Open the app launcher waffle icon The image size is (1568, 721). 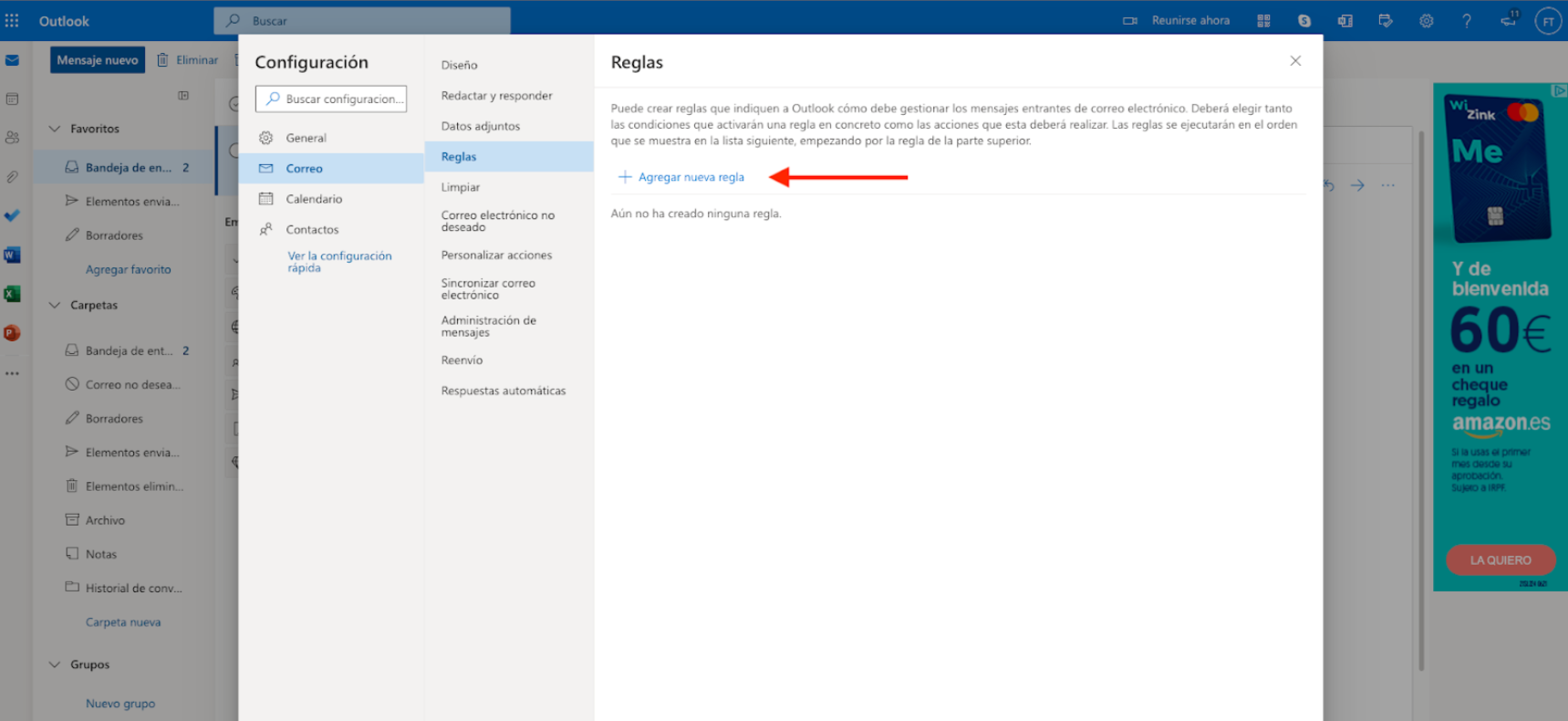click(12, 20)
